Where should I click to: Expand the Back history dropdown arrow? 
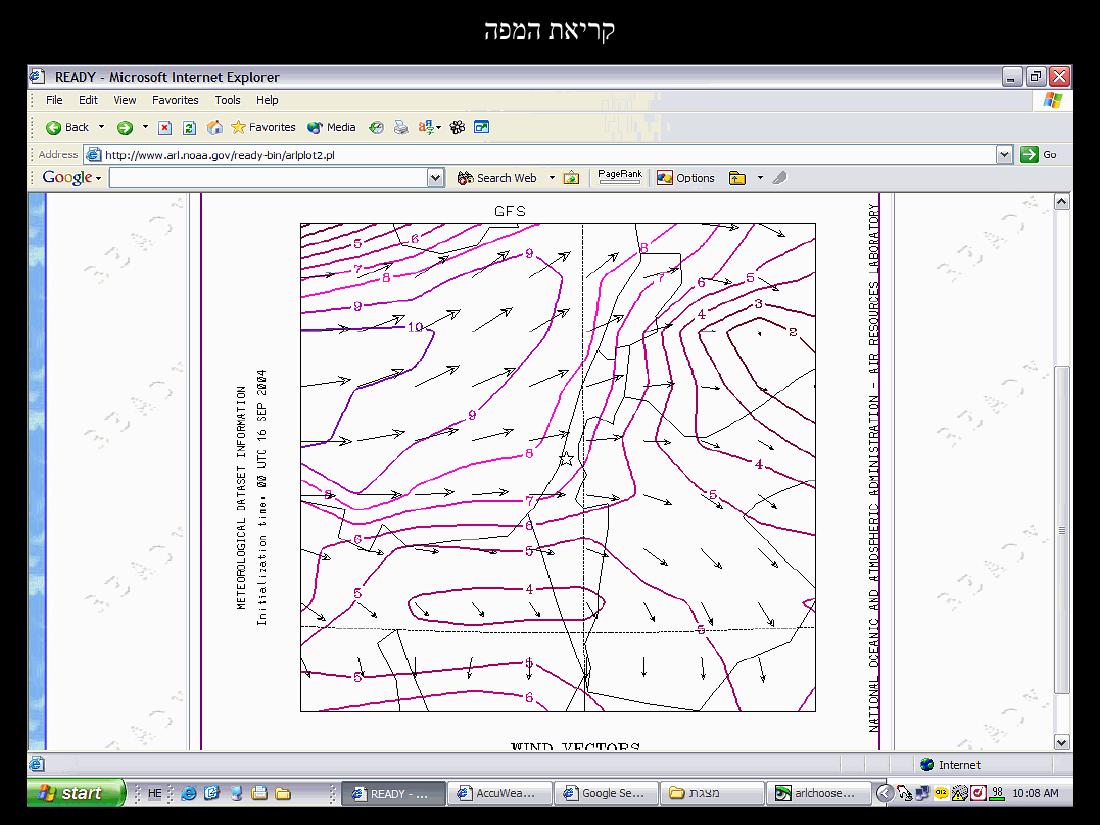coord(102,128)
